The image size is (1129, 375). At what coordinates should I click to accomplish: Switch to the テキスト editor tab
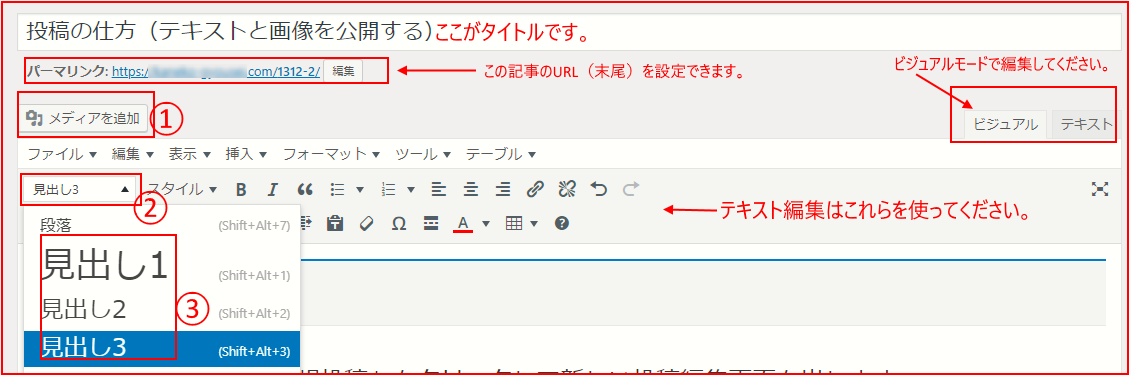click(x=1086, y=124)
